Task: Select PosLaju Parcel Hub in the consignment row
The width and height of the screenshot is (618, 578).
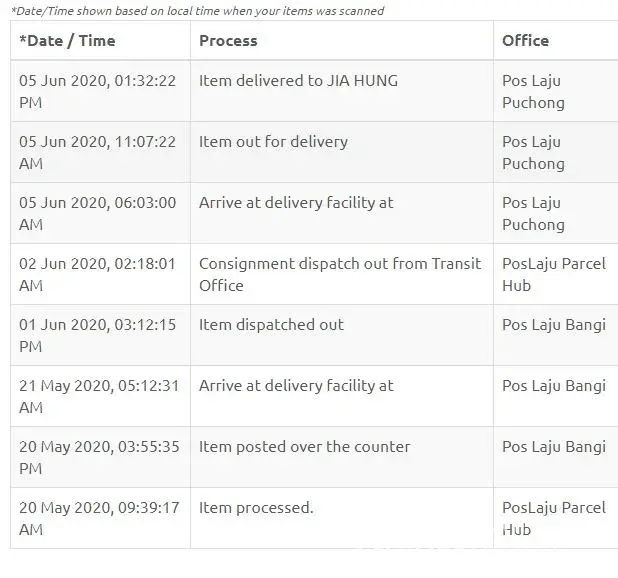Action: 553,274
